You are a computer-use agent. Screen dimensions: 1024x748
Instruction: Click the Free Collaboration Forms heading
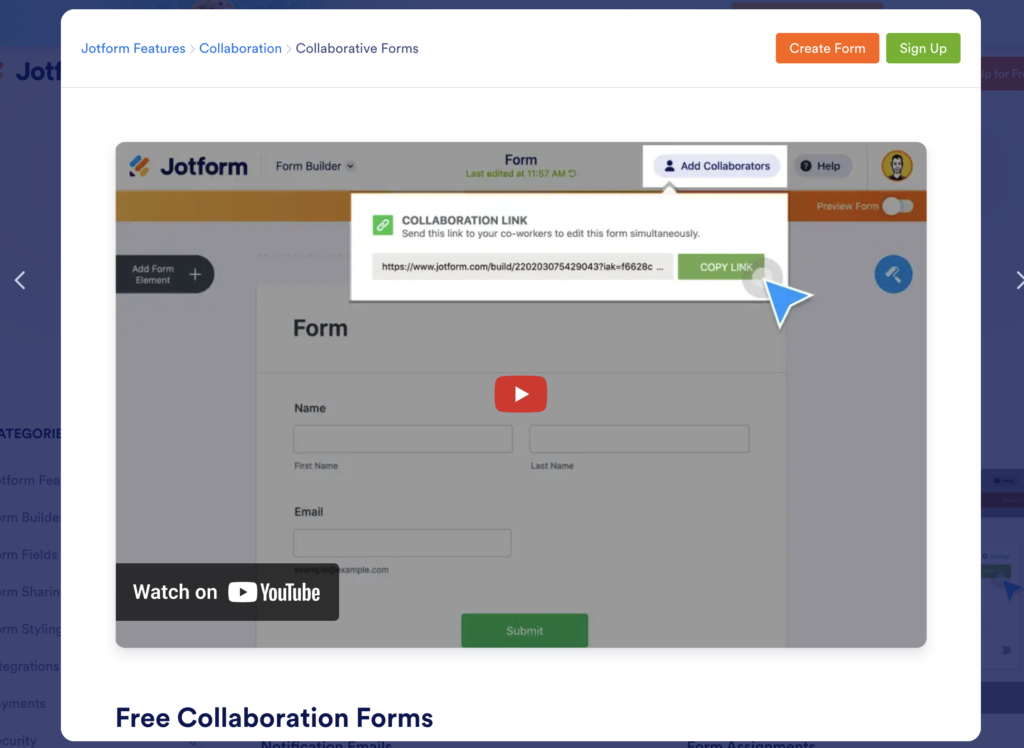click(x=274, y=717)
